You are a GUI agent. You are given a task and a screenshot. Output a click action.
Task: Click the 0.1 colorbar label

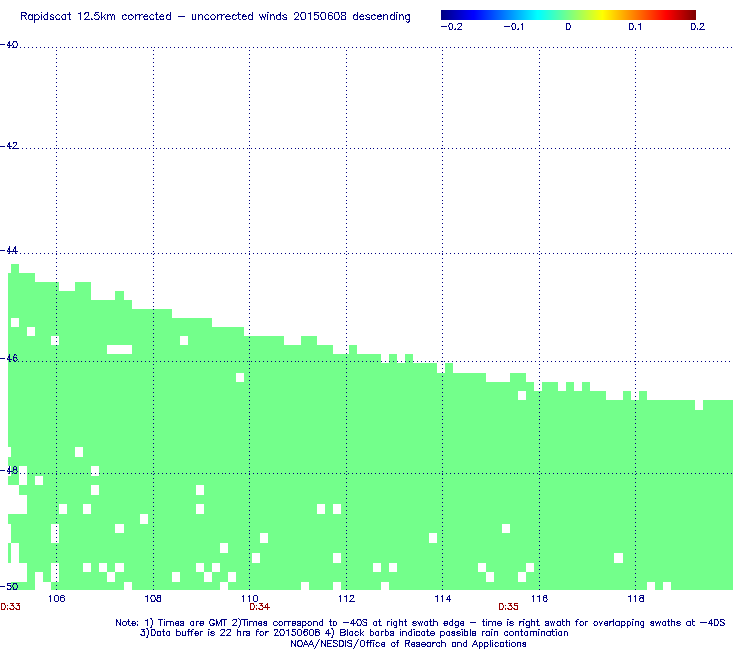point(635,27)
